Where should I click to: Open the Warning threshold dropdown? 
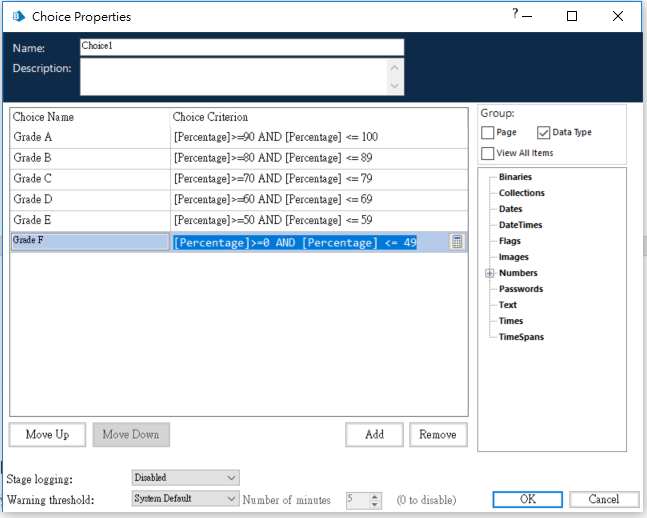(186, 498)
